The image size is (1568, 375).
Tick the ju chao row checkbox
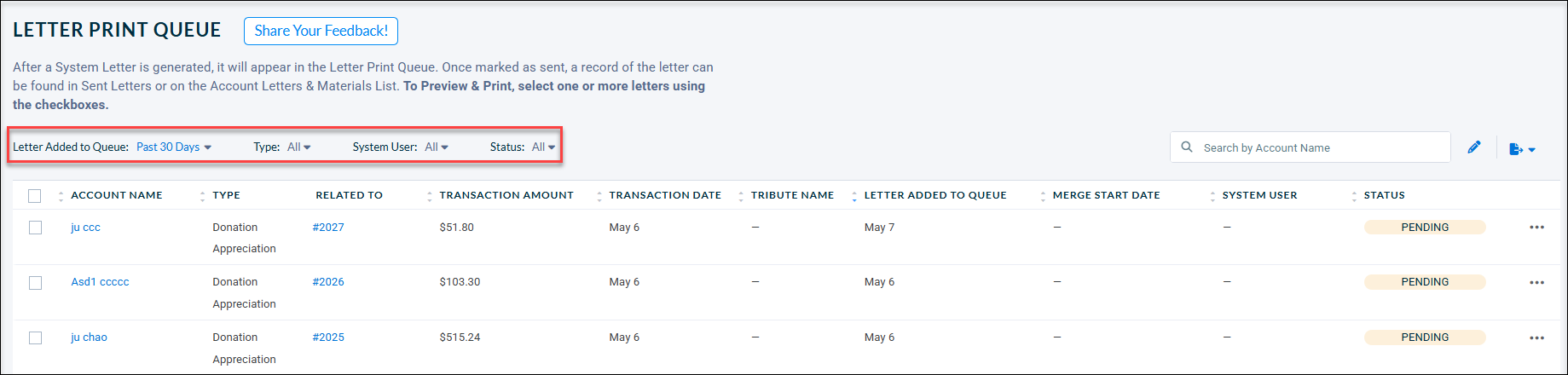coord(35,337)
